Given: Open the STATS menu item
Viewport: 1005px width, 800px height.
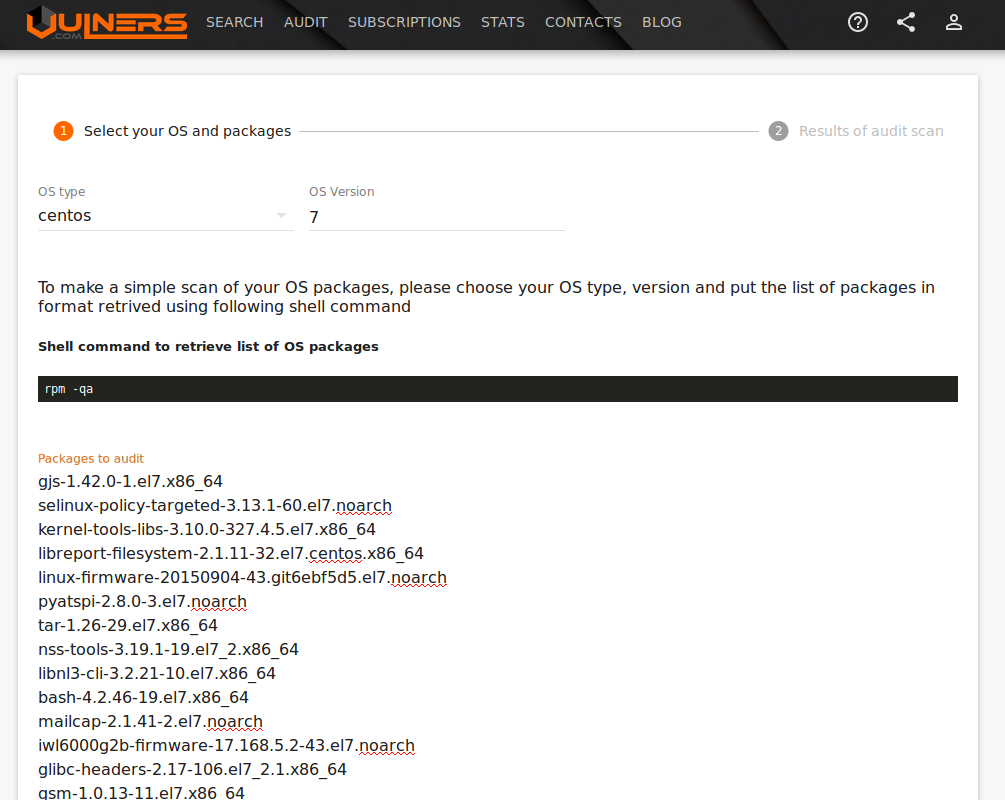Looking at the screenshot, I should pyautogui.click(x=503, y=22).
